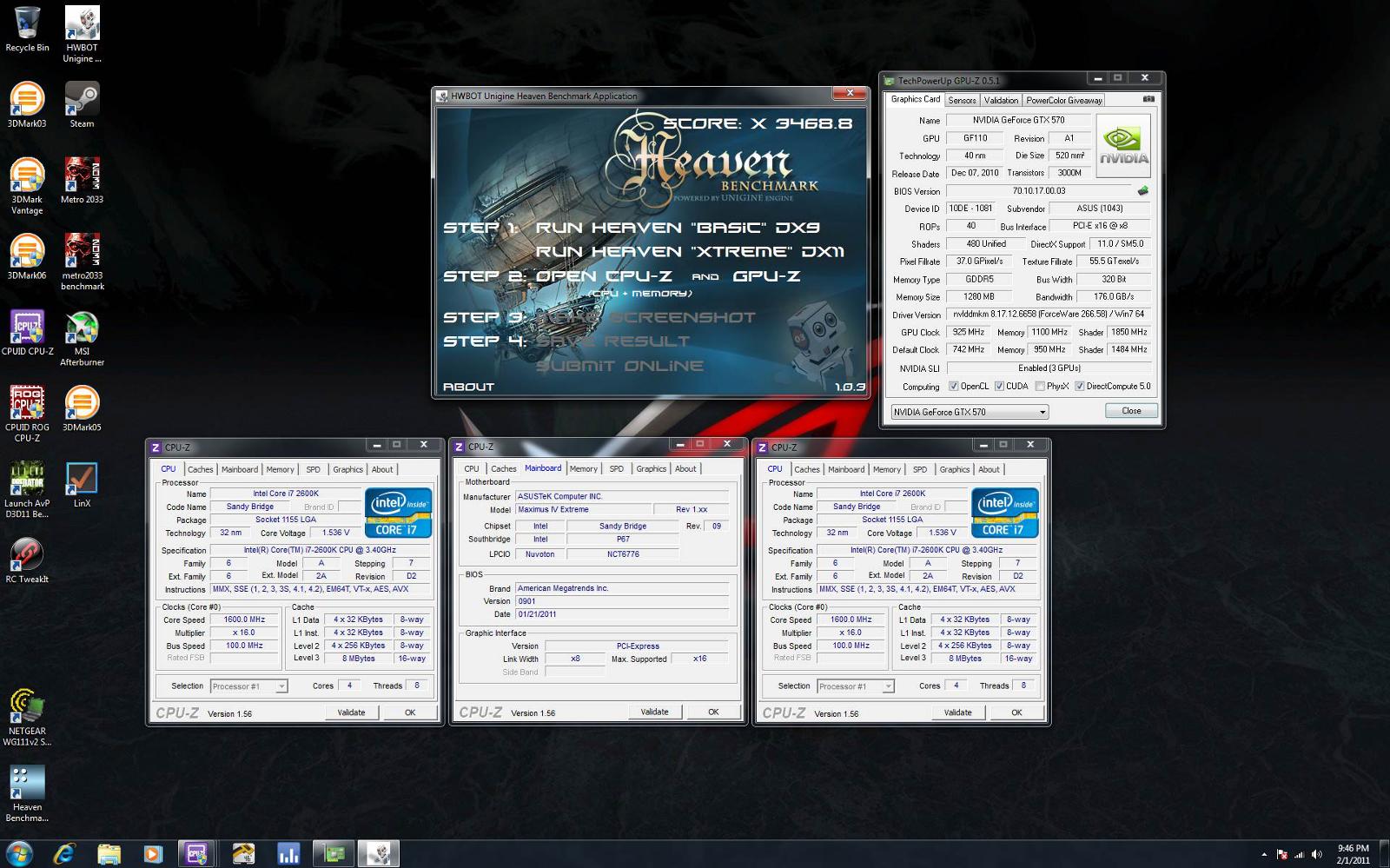This screenshot has height=868, width=1390.
Task: Open Launch AvP D3D11 Benchmark icon
Action: point(27,490)
